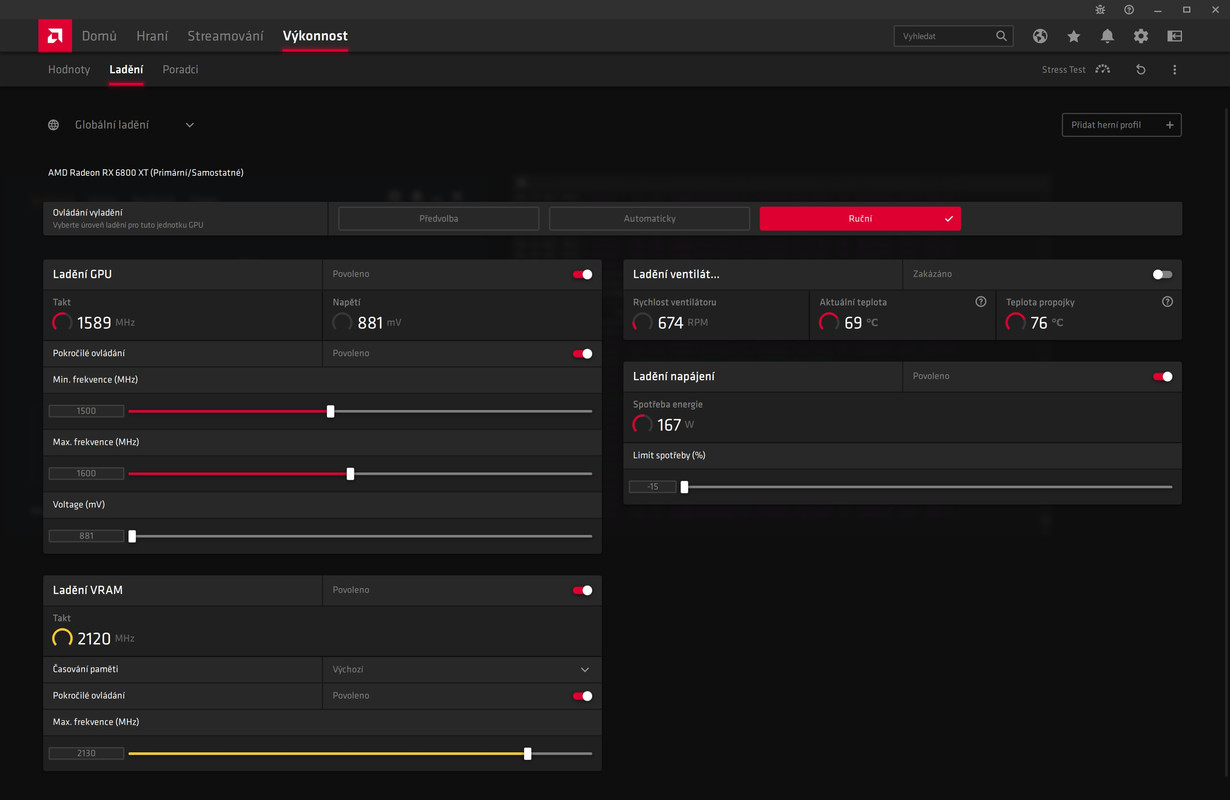Expand the Globální ladění dropdown
This screenshot has width=1230, height=800.
click(189, 125)
